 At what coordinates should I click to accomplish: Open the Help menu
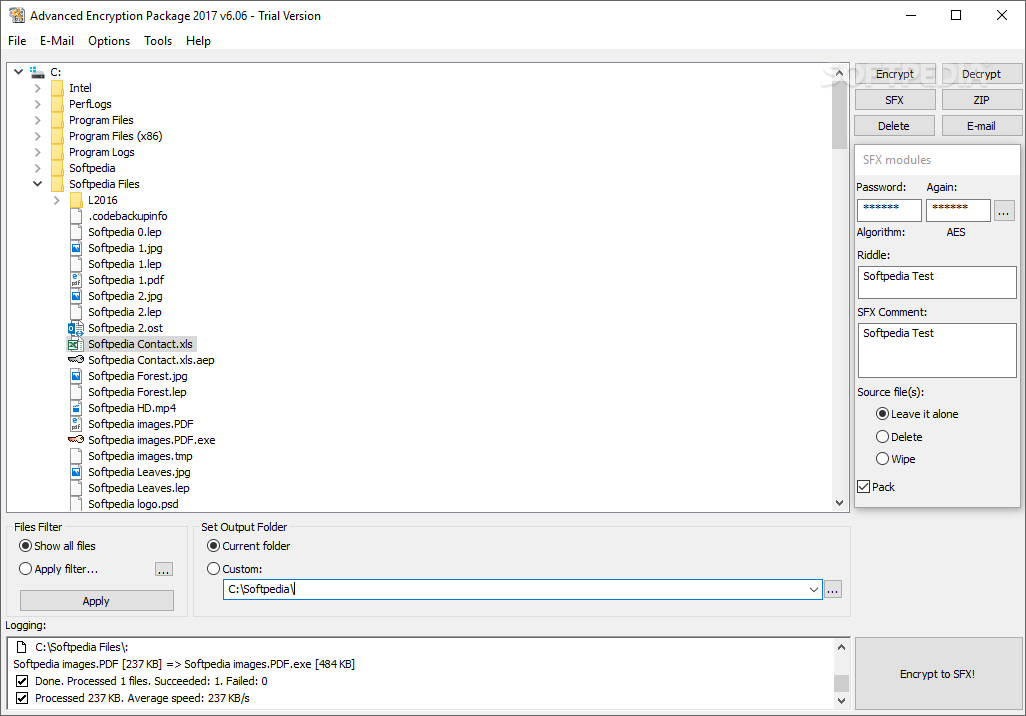tap(198, 41)
